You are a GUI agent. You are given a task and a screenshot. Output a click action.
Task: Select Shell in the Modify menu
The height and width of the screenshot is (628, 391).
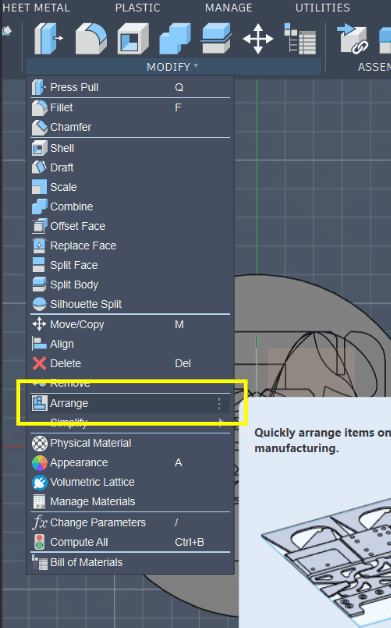(130, 148)
